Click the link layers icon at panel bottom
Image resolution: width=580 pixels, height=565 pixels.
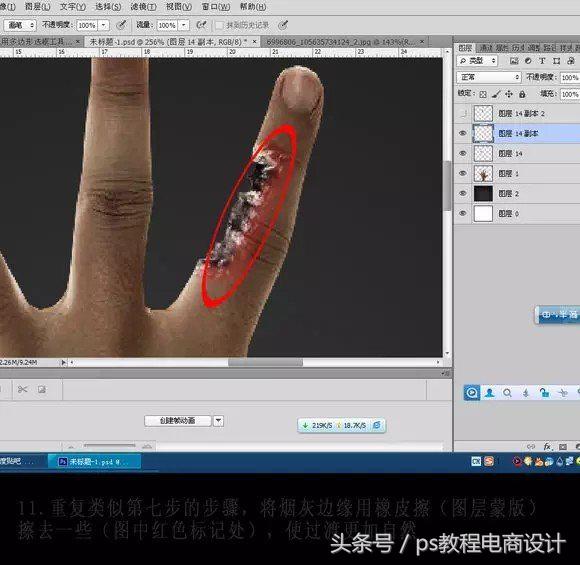point(531,447)
